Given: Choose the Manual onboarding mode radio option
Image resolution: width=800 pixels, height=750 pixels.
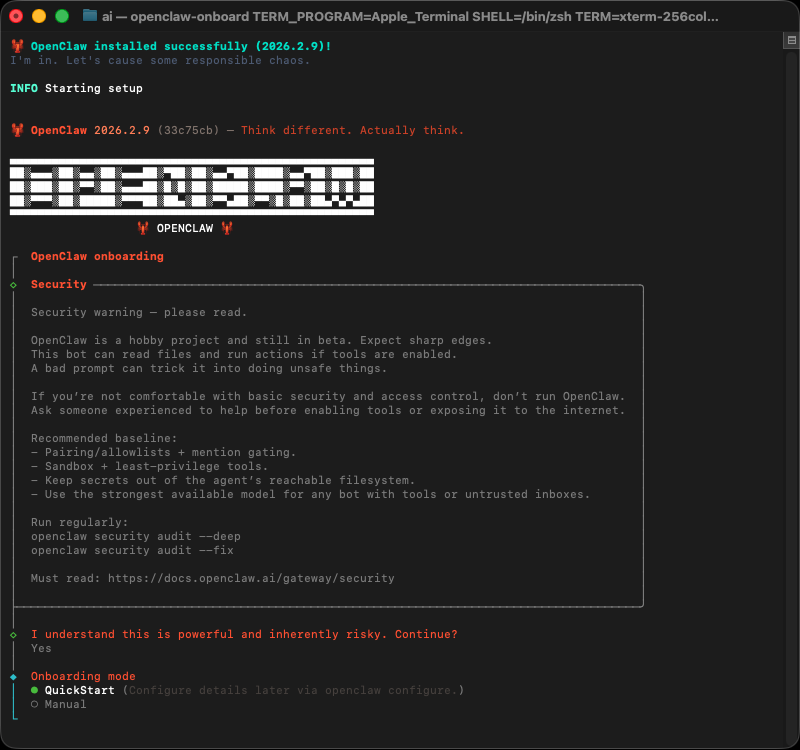Looking at the screenshot, I should click(x=65, y=704).
